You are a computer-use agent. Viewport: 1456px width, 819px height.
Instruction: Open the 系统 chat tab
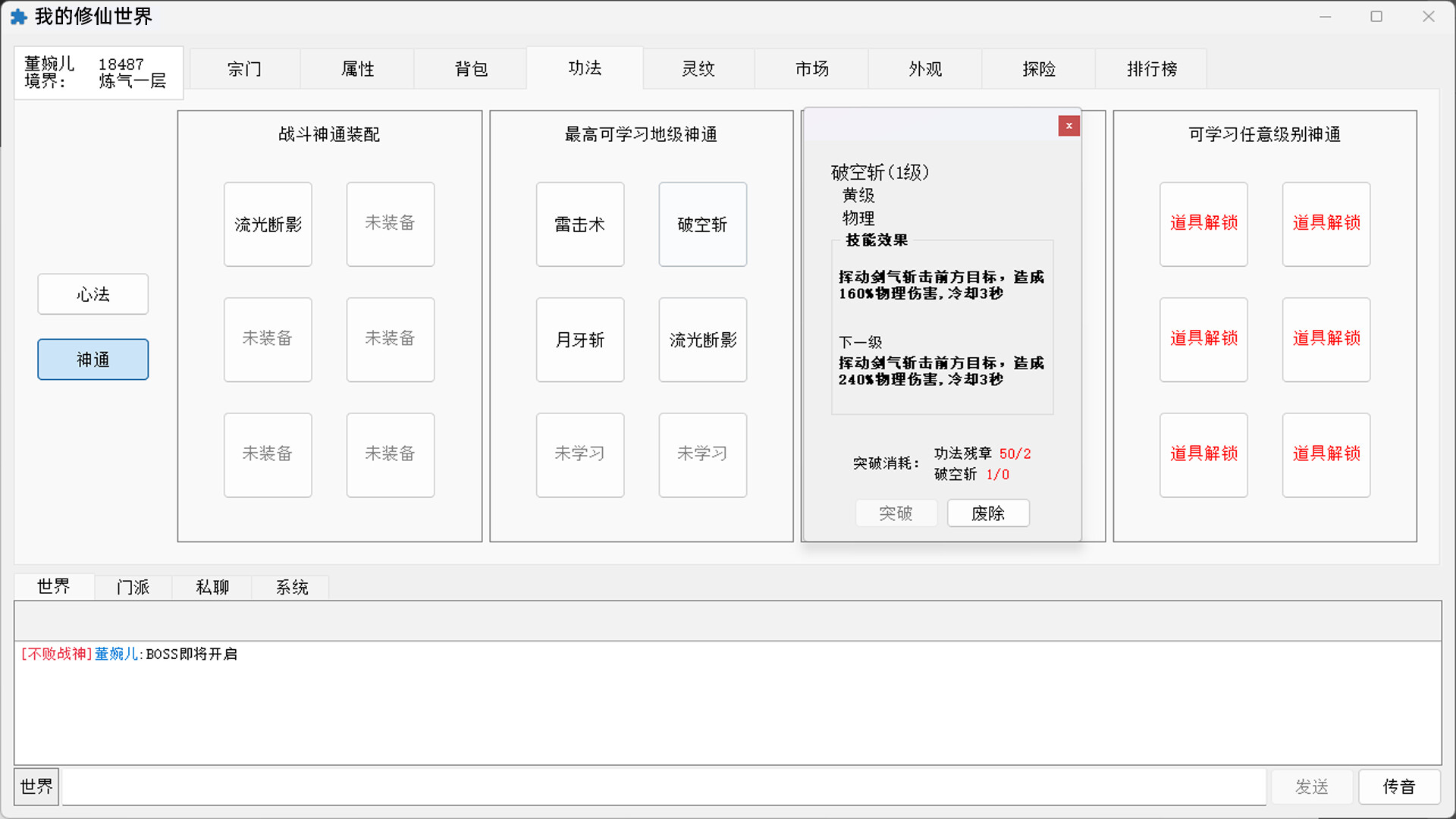coord(291,586)
